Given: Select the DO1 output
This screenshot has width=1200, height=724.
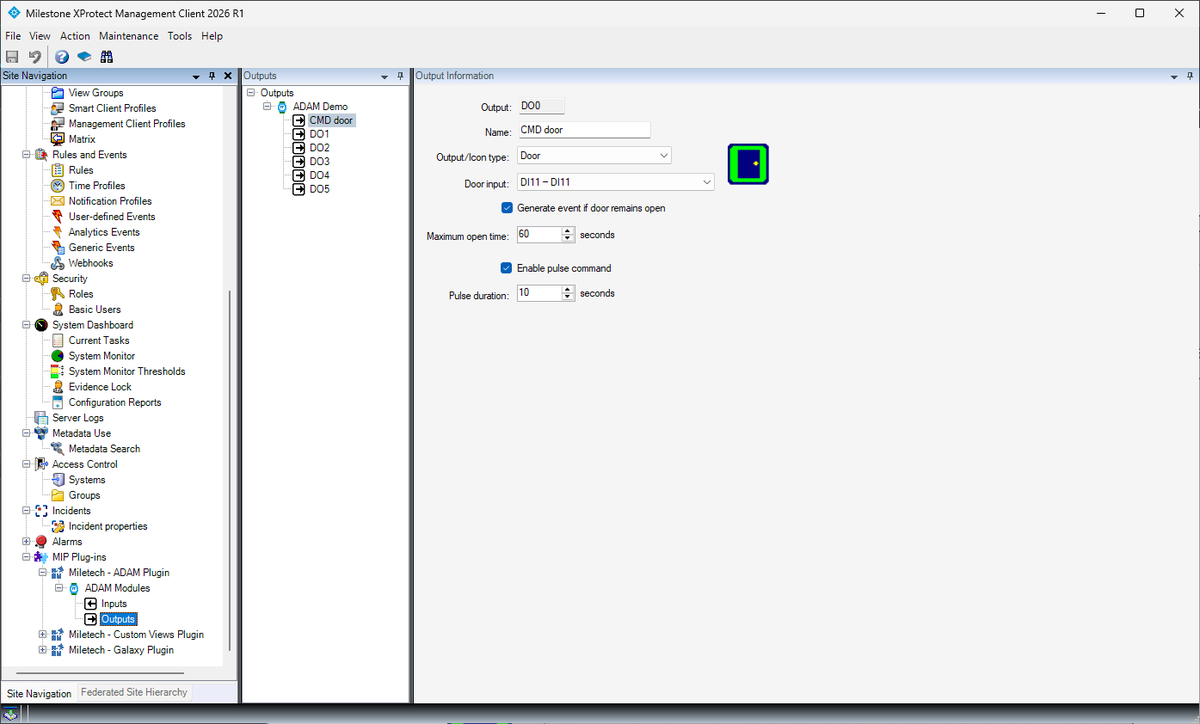Looking at the screenshot, I should point(319,134).
